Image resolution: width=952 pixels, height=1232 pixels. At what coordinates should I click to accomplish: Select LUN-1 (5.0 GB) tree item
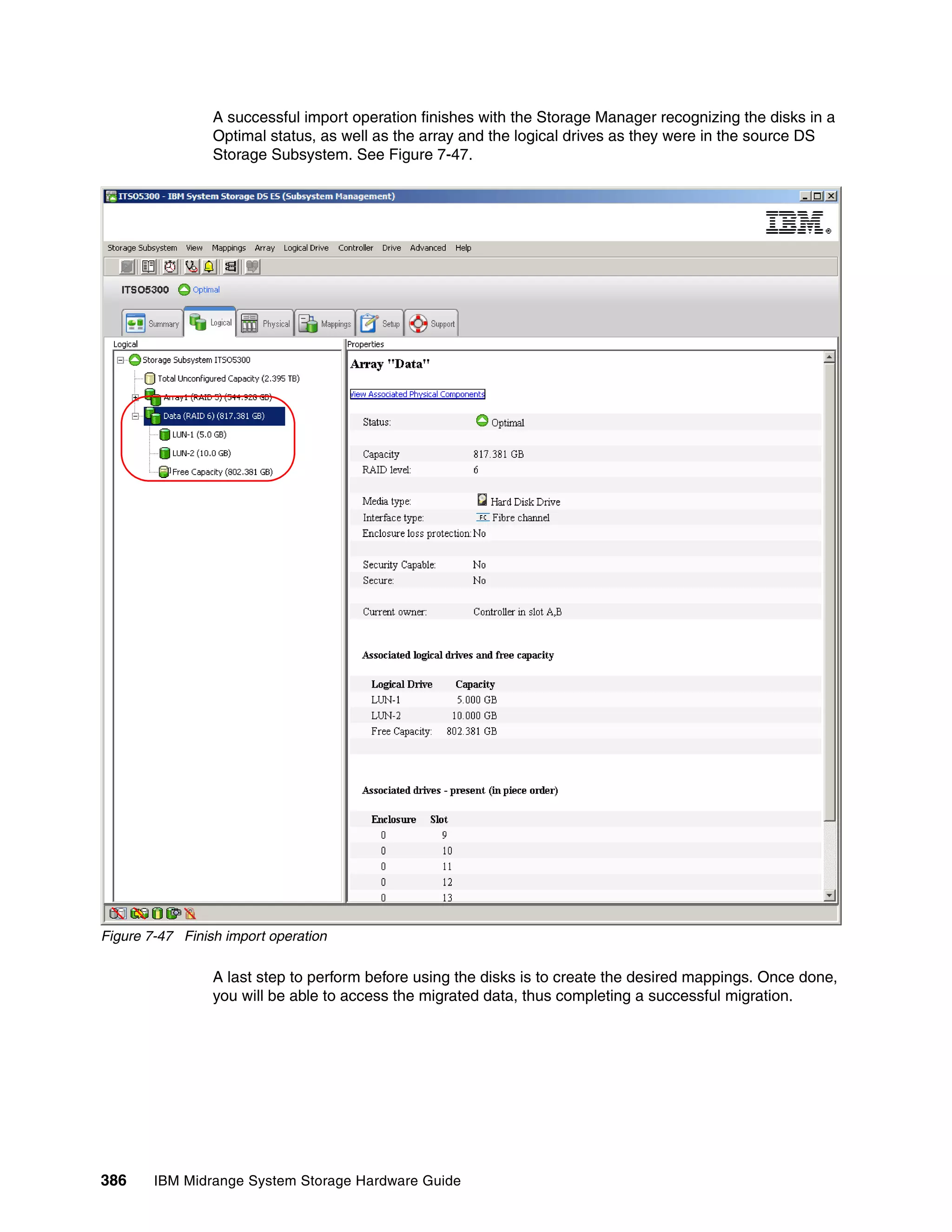coord(199,434)
